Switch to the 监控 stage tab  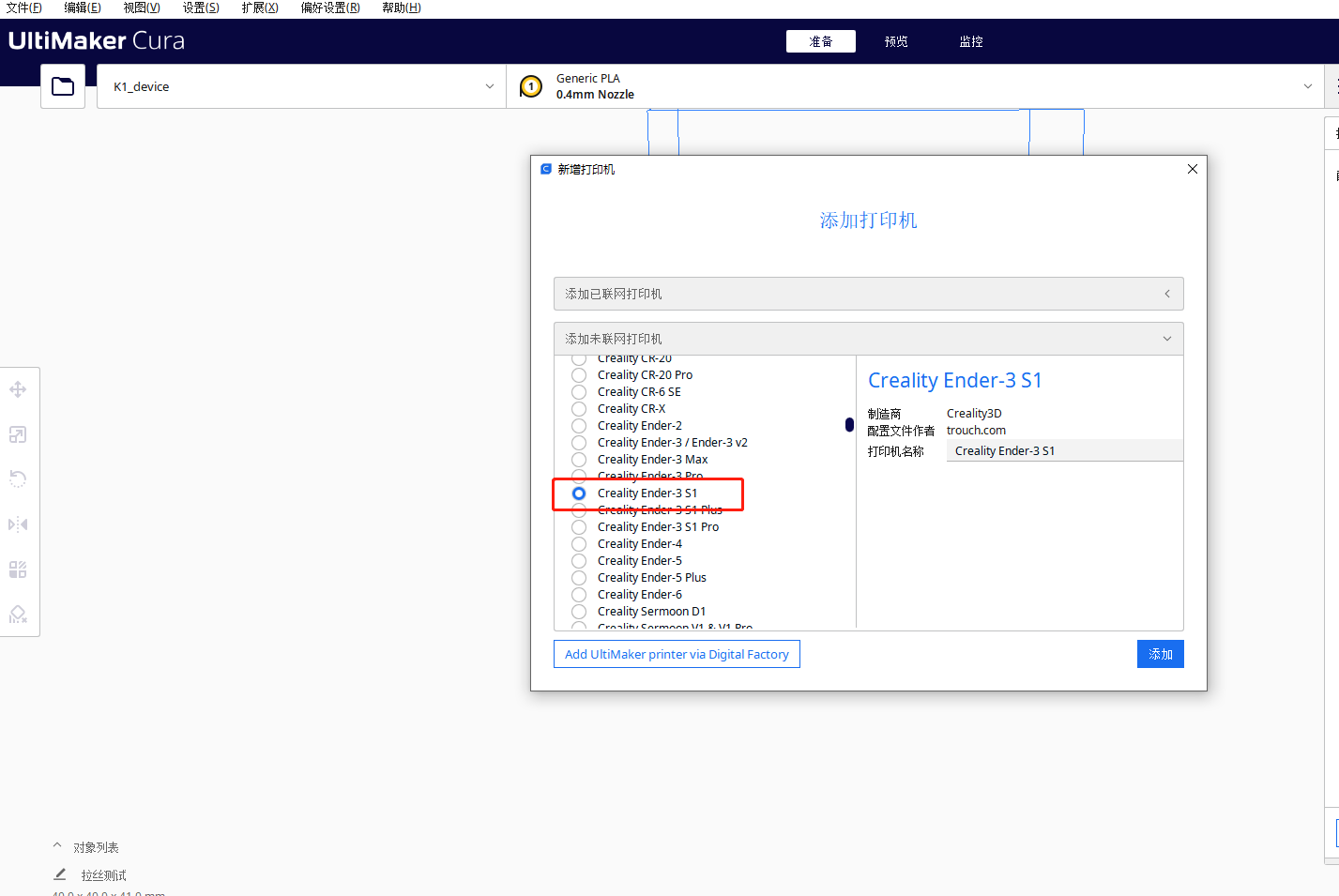tap(971, 41)
